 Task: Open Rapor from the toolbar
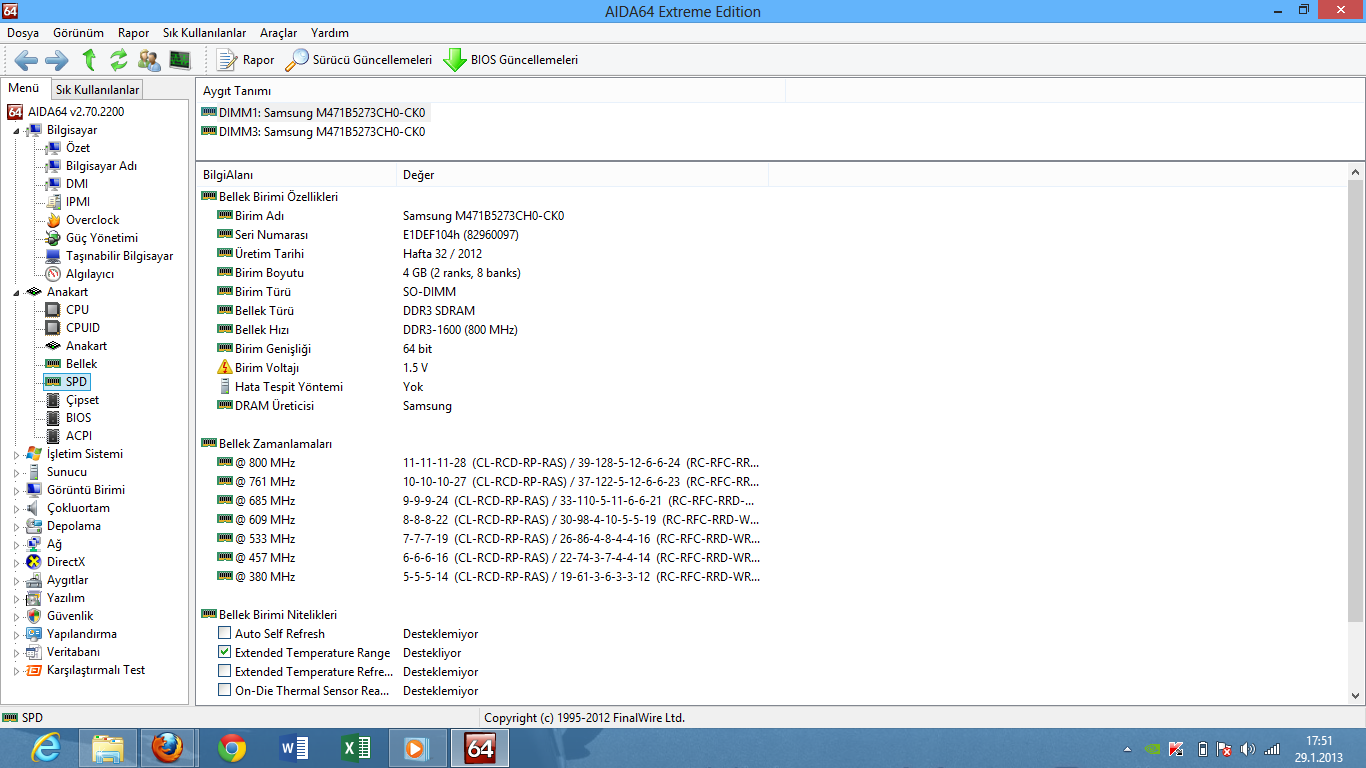coord(245,60)
